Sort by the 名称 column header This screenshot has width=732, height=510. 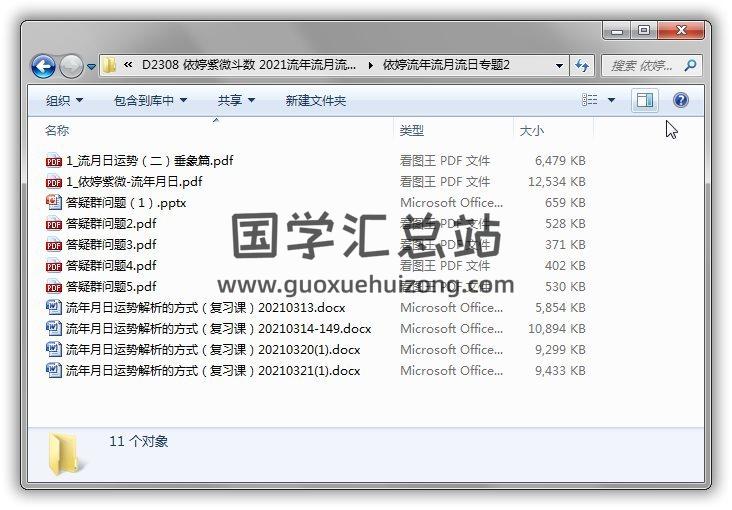(x=57, y=130)
